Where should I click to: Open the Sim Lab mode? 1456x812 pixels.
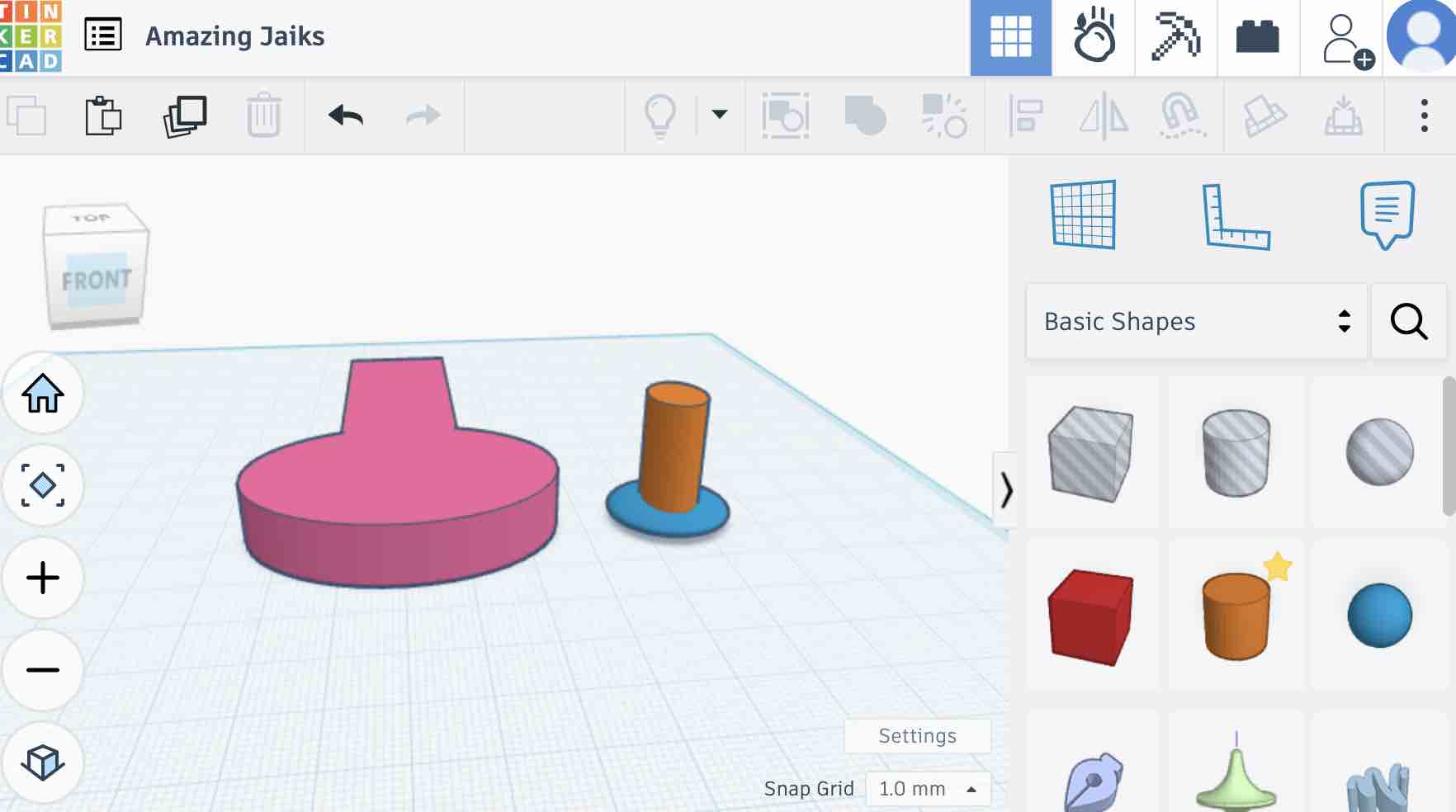pyautogui.click(x=1094, y=37)
